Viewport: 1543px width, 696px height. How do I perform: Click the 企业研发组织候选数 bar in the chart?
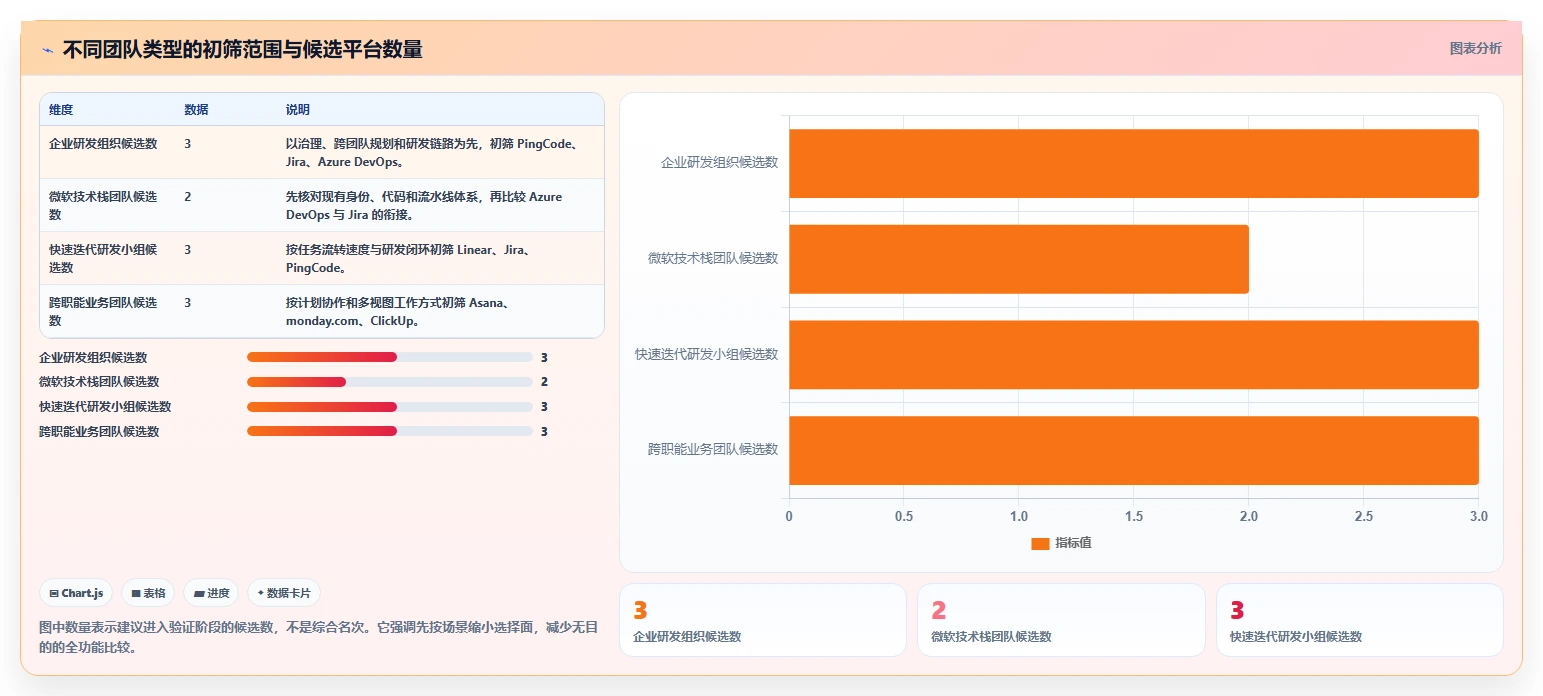tap(1134, 163)
